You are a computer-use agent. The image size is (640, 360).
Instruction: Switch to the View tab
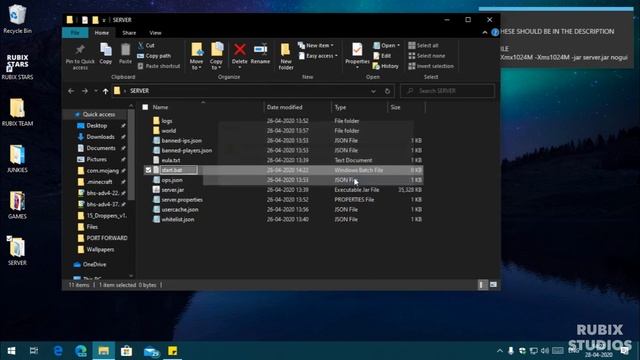[x=156, y=33]
